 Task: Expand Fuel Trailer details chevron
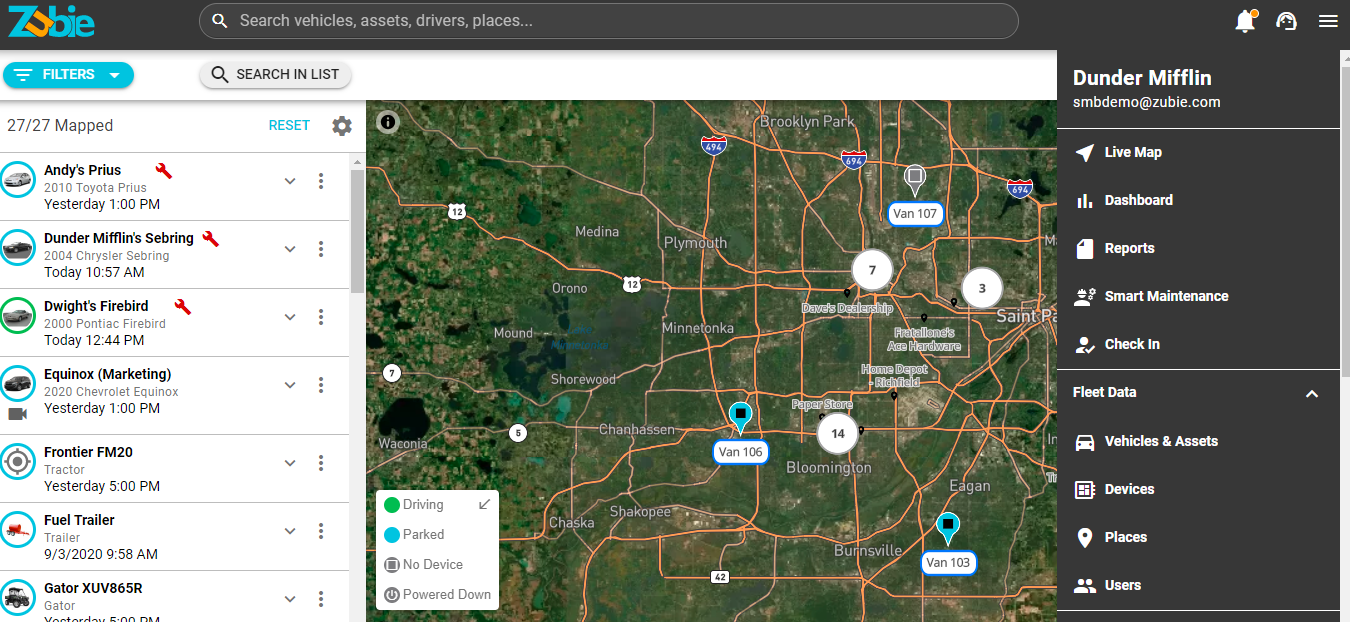click(290, 531)
